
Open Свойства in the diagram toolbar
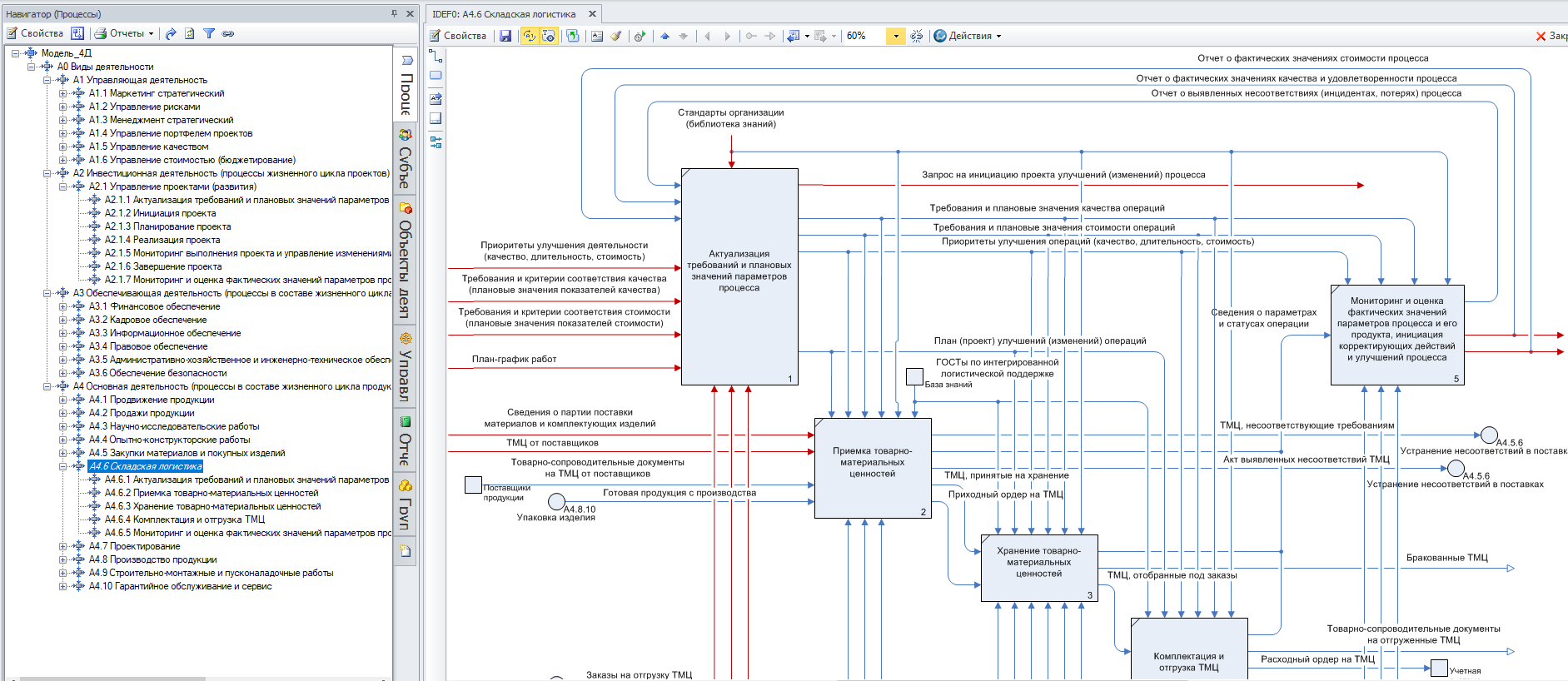coord(458,36)
